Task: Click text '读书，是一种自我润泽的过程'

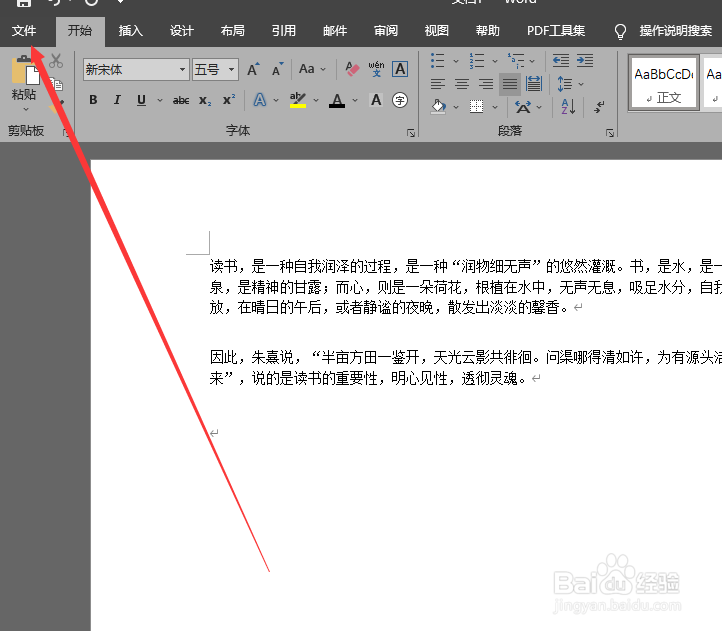Action: tap(300, 266)
